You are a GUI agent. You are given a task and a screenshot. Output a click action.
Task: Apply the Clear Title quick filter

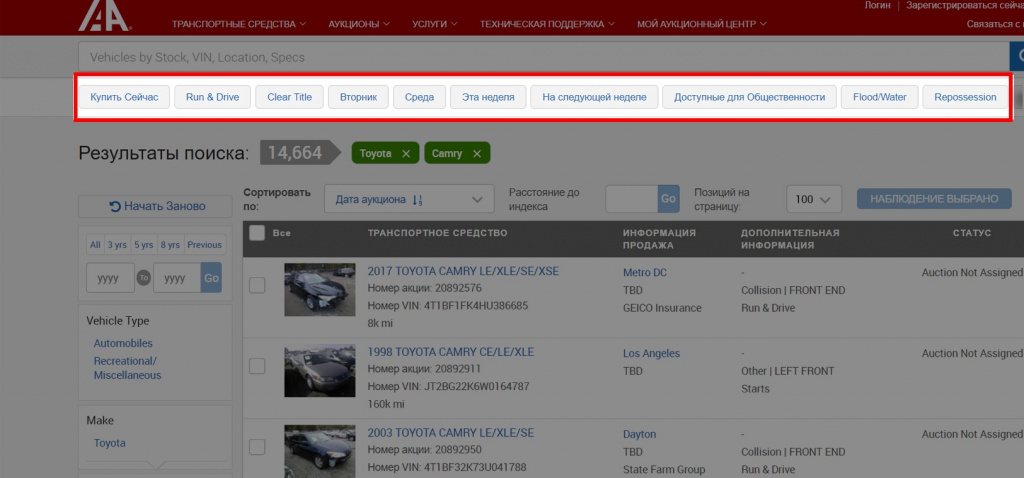289,97
